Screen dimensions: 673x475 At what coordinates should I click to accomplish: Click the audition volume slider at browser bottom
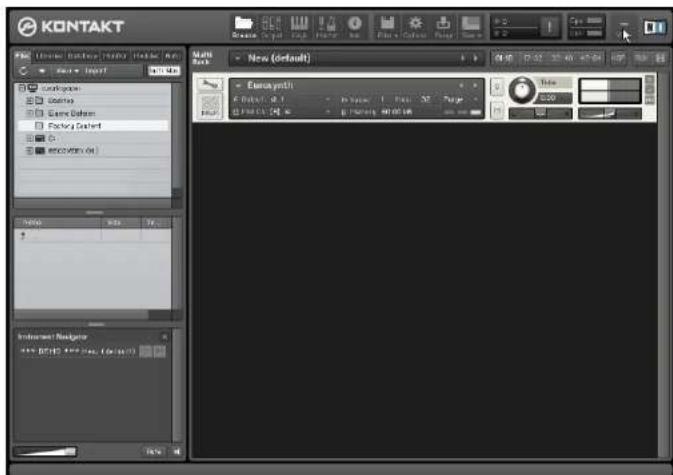(45, 451)
